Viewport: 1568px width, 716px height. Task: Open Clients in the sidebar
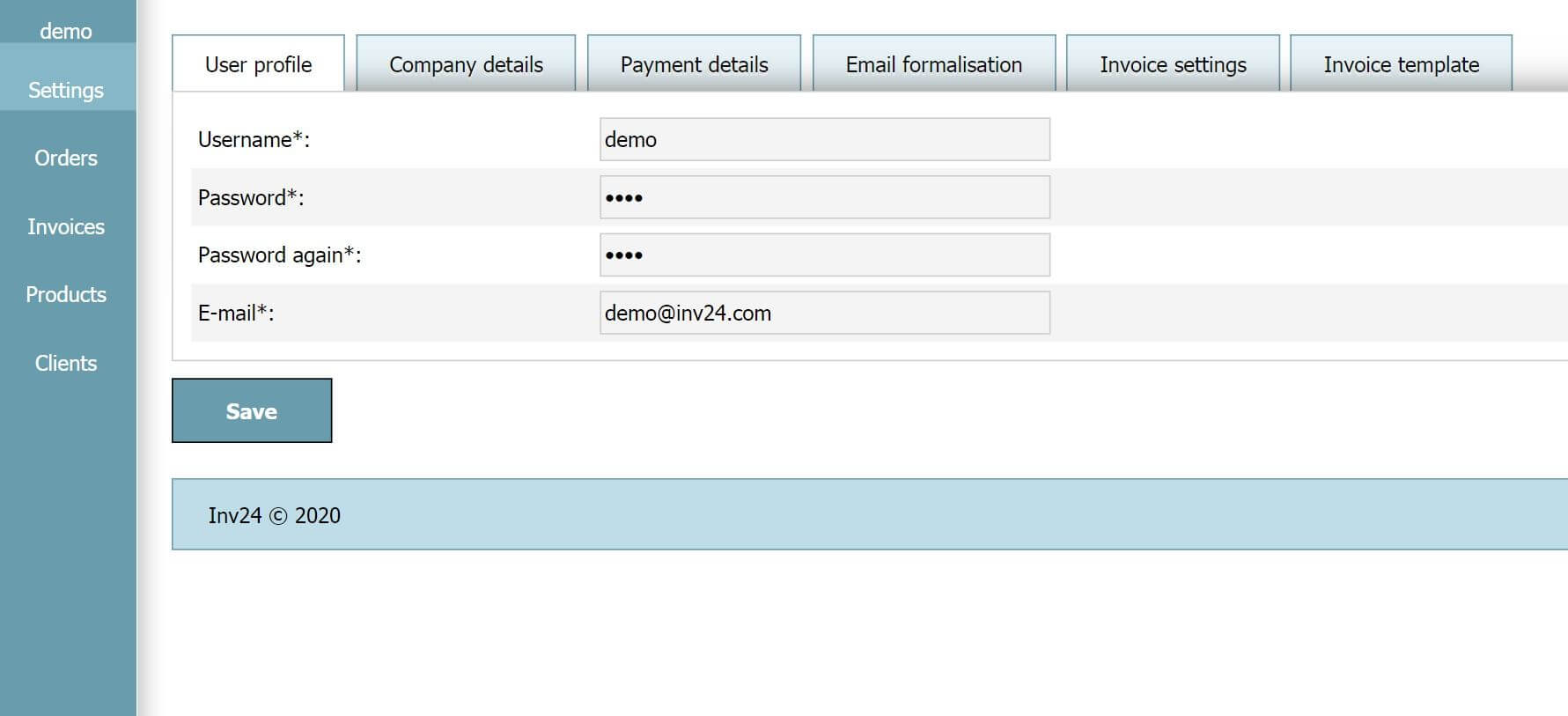click(66, 363)
